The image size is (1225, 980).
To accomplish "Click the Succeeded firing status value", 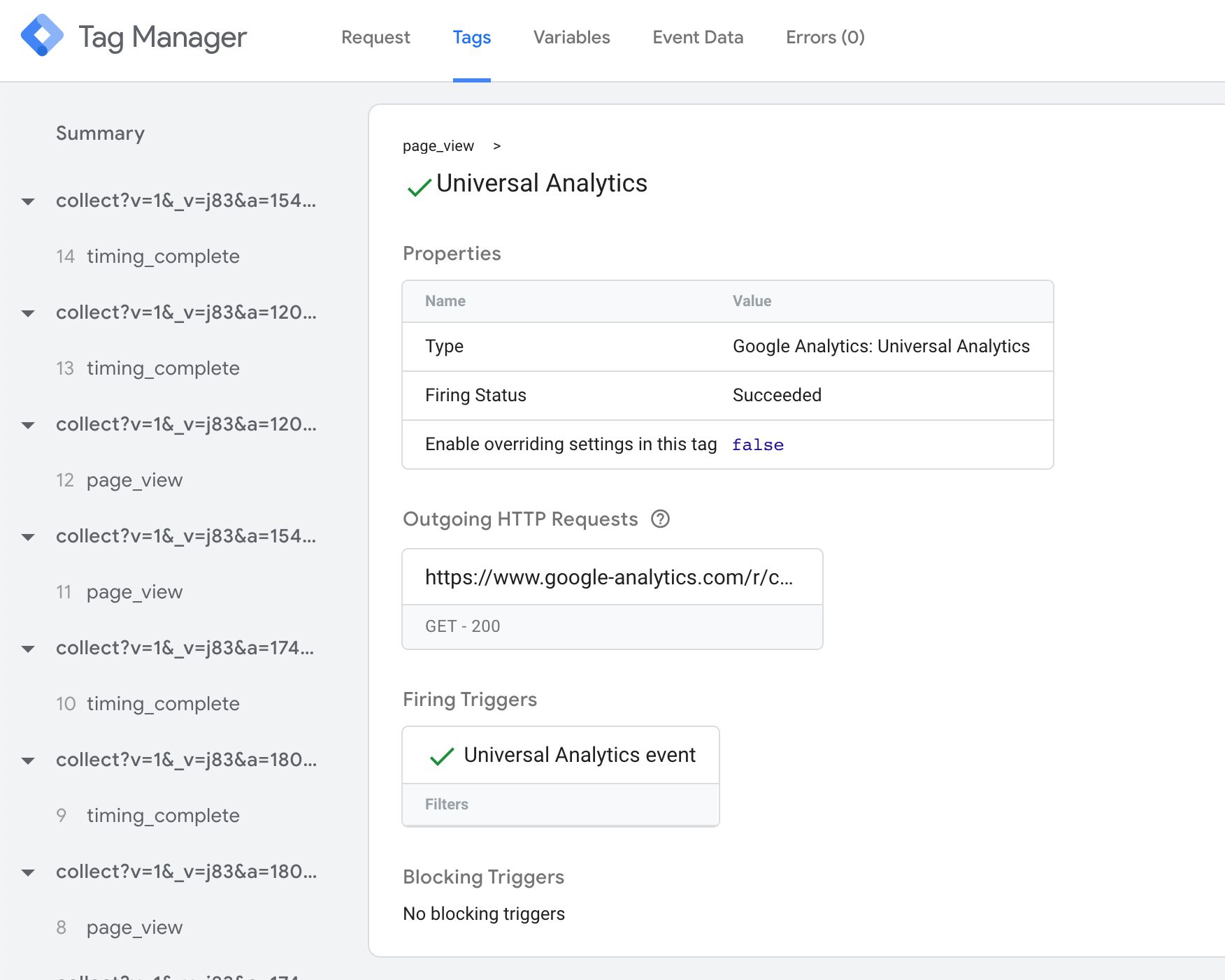I will coord(777,396).
